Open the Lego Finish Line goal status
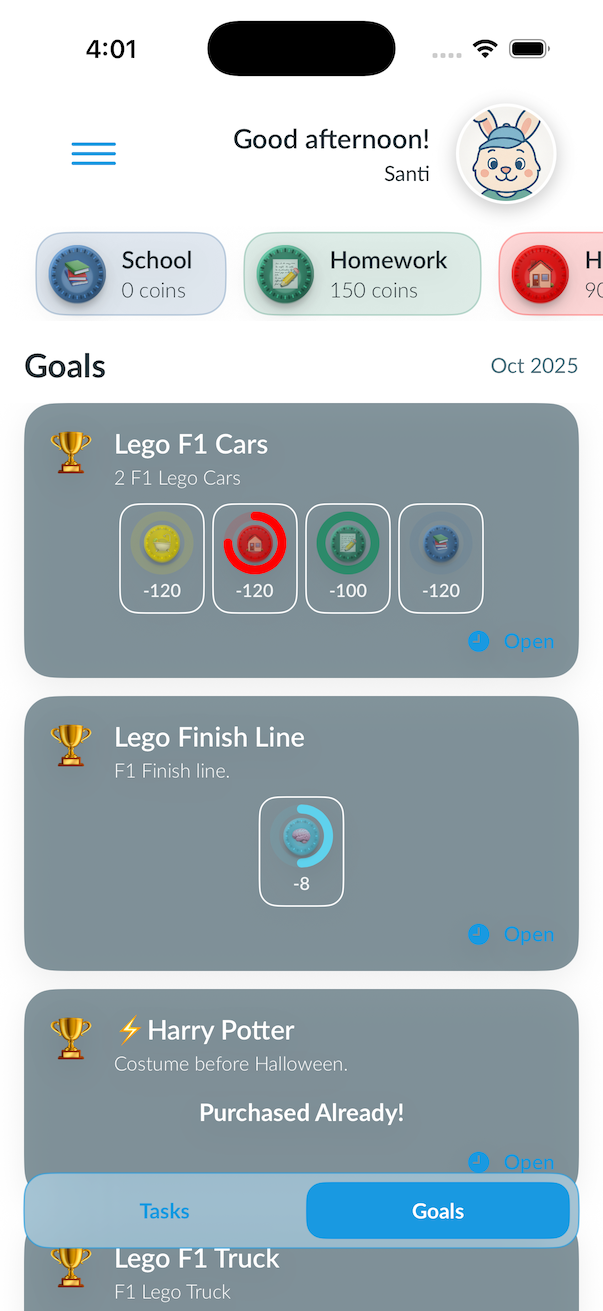This screenshot has height=1311, width=603. click(x=511, y=934)
